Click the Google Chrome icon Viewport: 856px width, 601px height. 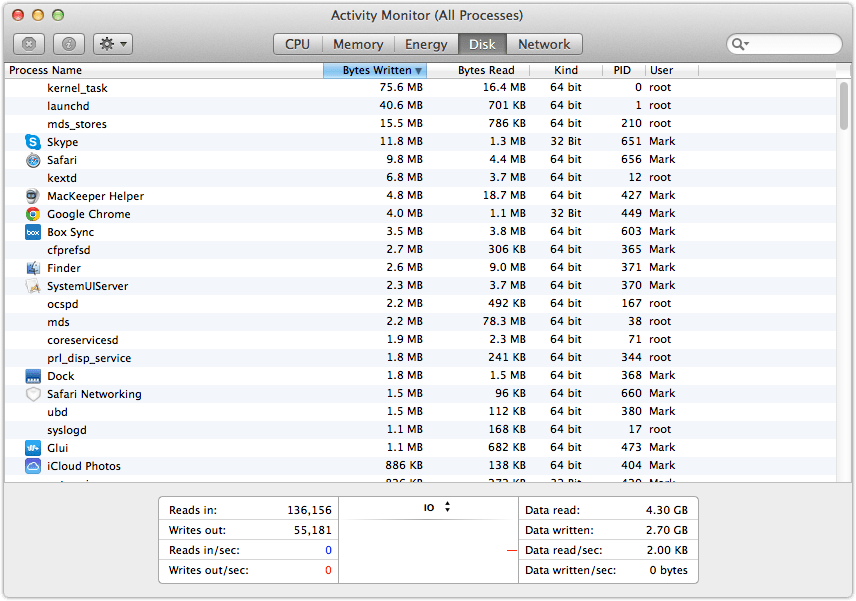pyautogui.click(x=33, y=214)
